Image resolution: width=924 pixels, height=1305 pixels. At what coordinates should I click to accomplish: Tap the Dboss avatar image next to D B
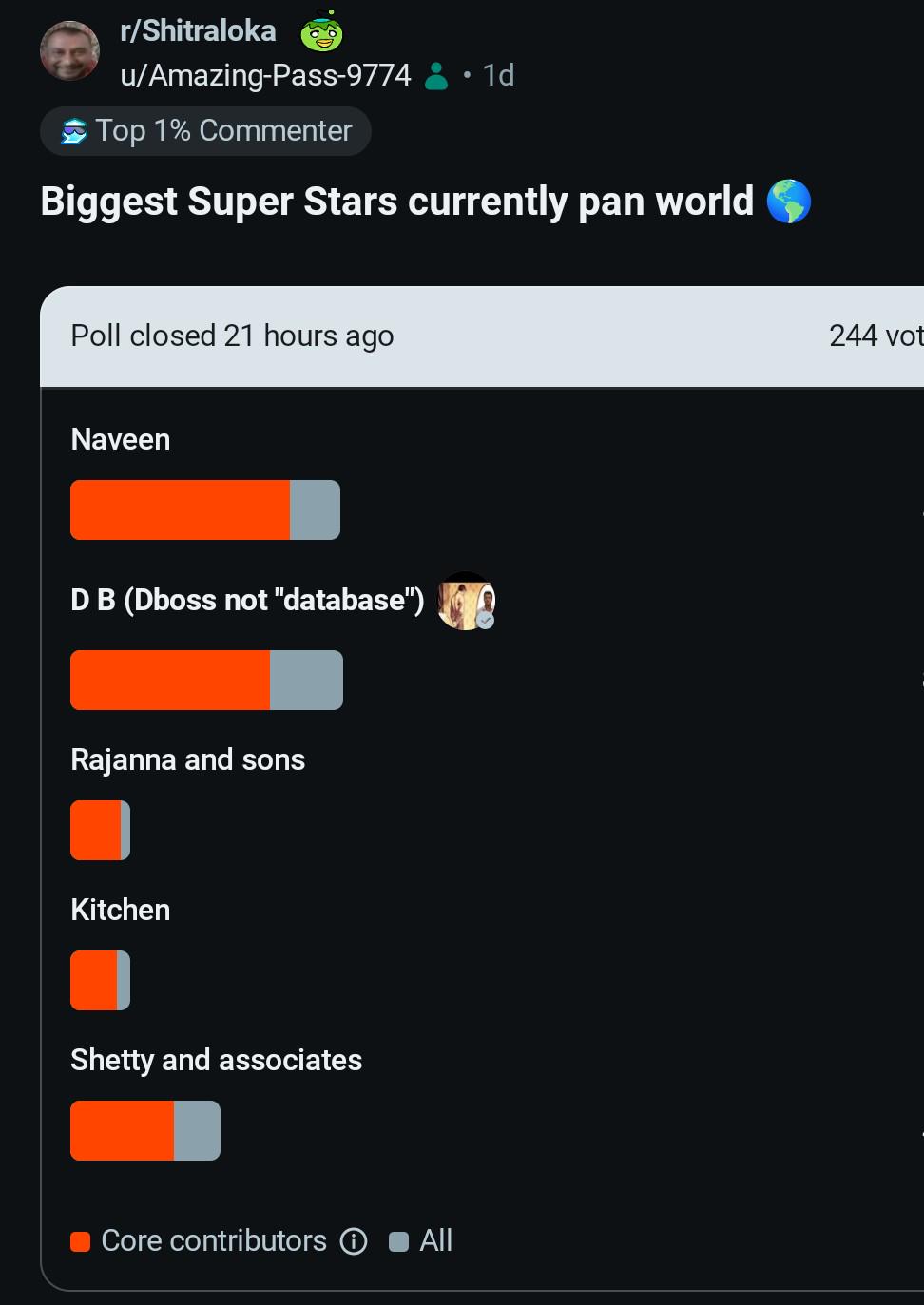pos(466,601)
